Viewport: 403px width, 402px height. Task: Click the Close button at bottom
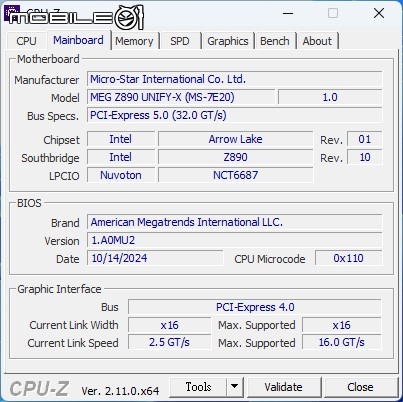361,387
